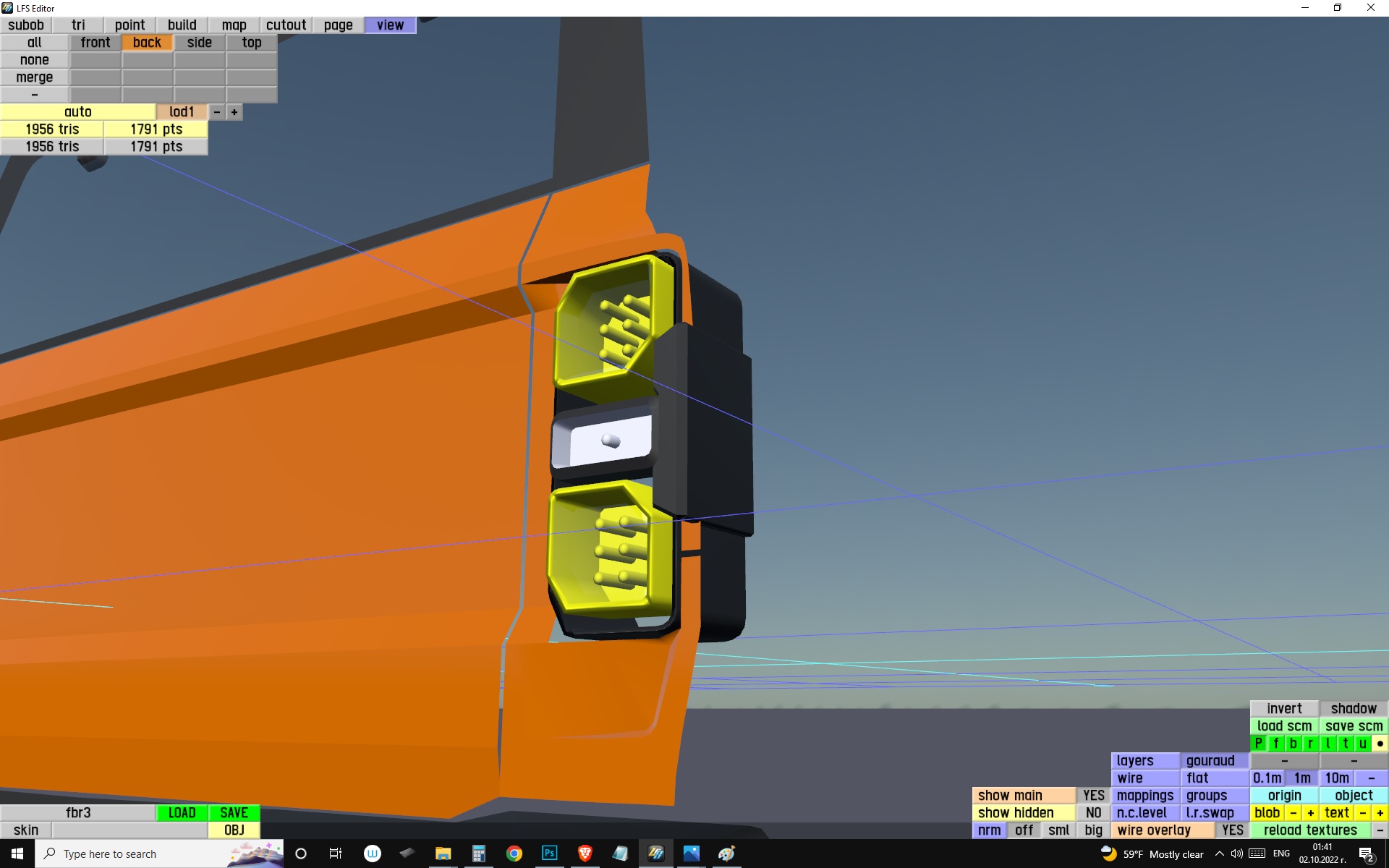Open the Paint palette icon in the taskbar

726,854
